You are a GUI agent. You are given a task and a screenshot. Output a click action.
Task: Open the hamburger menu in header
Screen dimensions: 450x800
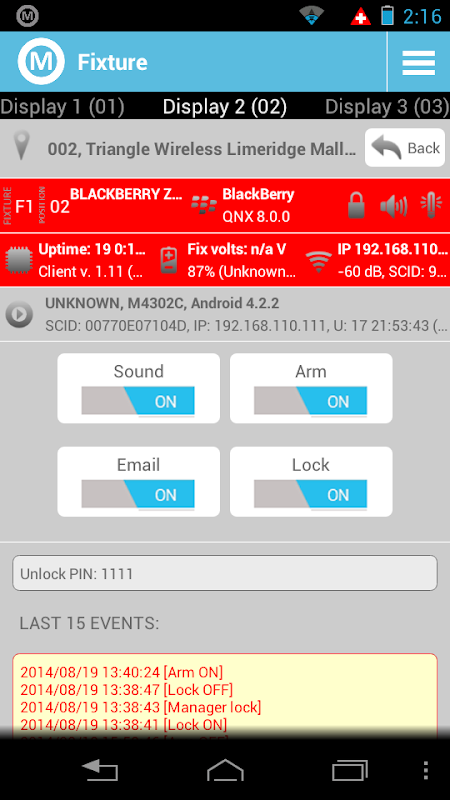418,62
